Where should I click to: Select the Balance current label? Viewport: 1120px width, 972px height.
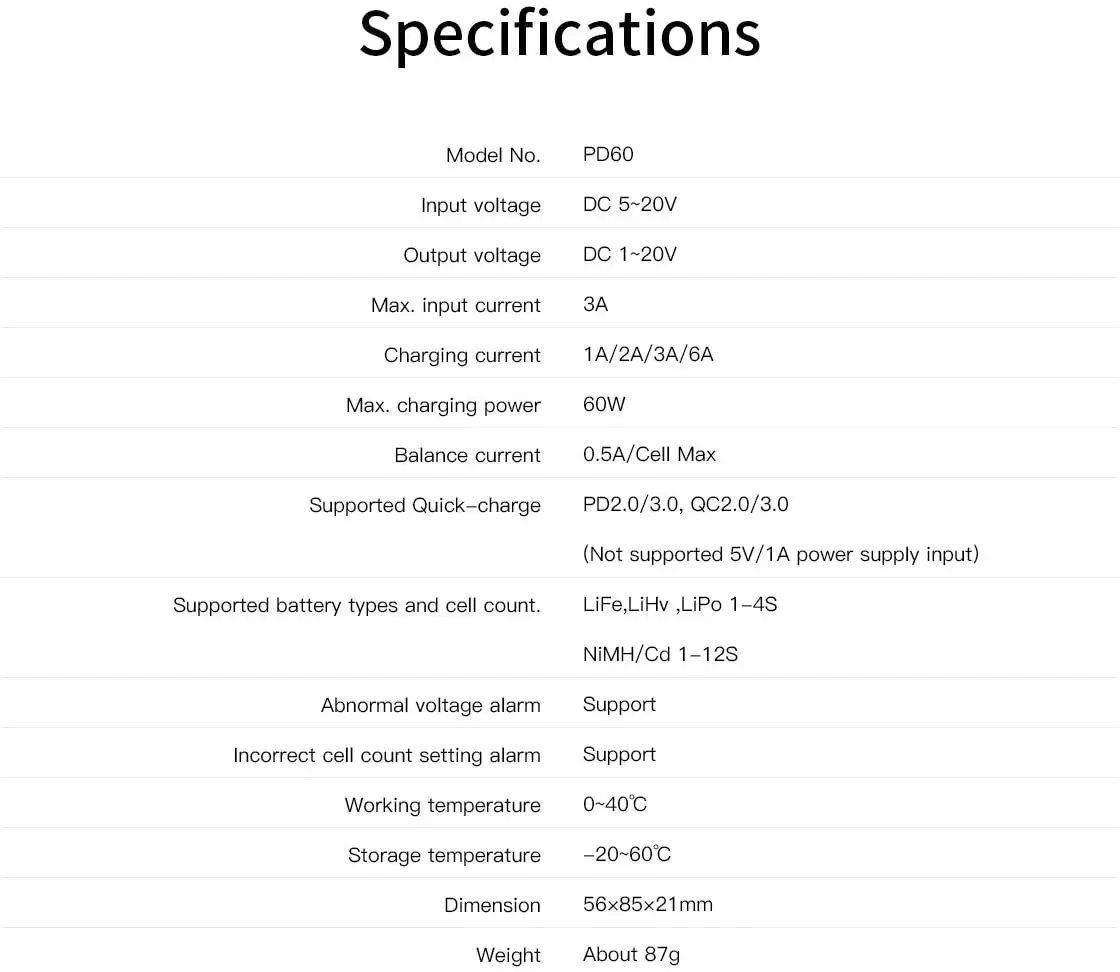(x=467, y=455)
